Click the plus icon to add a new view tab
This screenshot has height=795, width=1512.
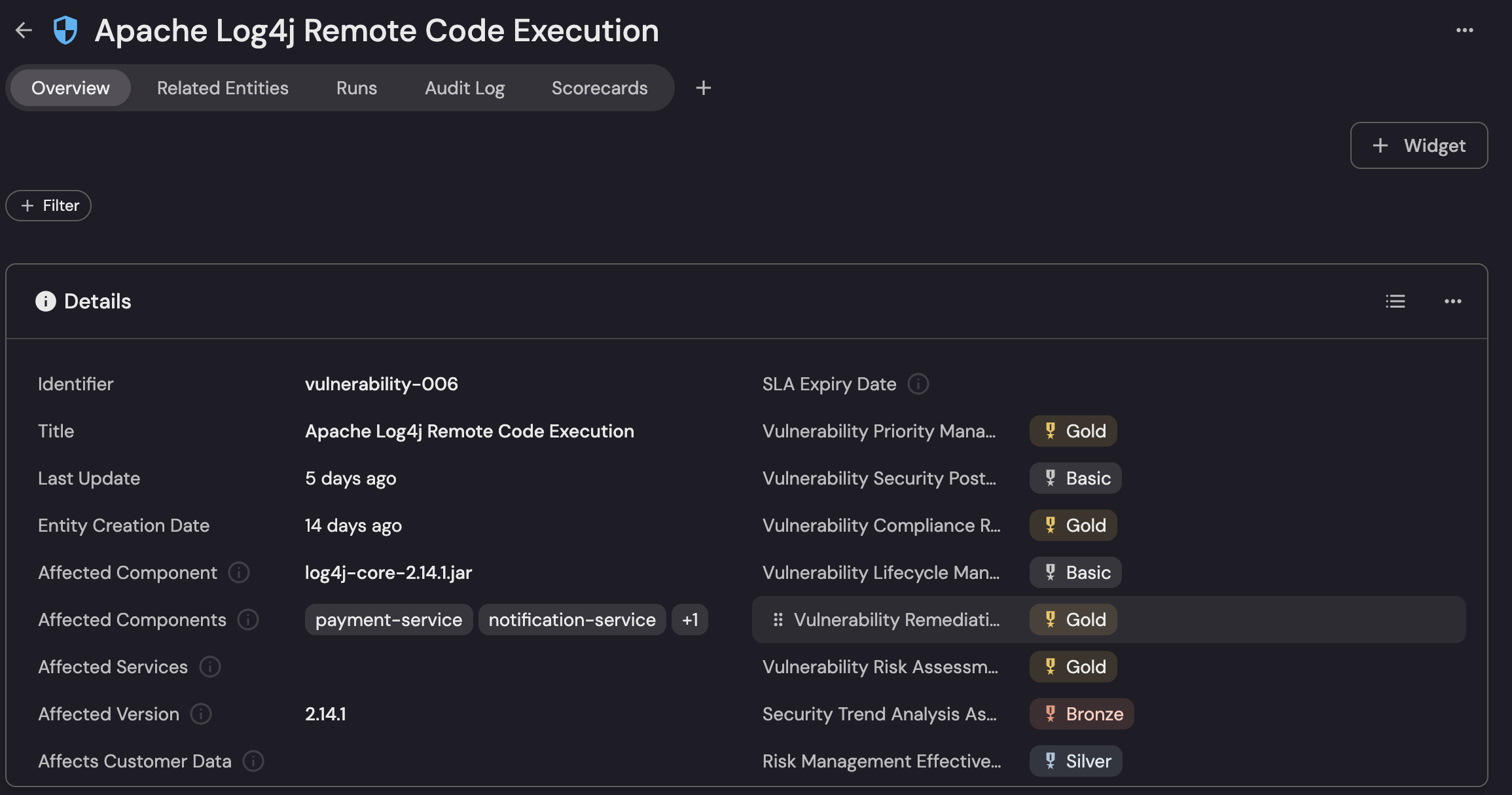point(702,87)
